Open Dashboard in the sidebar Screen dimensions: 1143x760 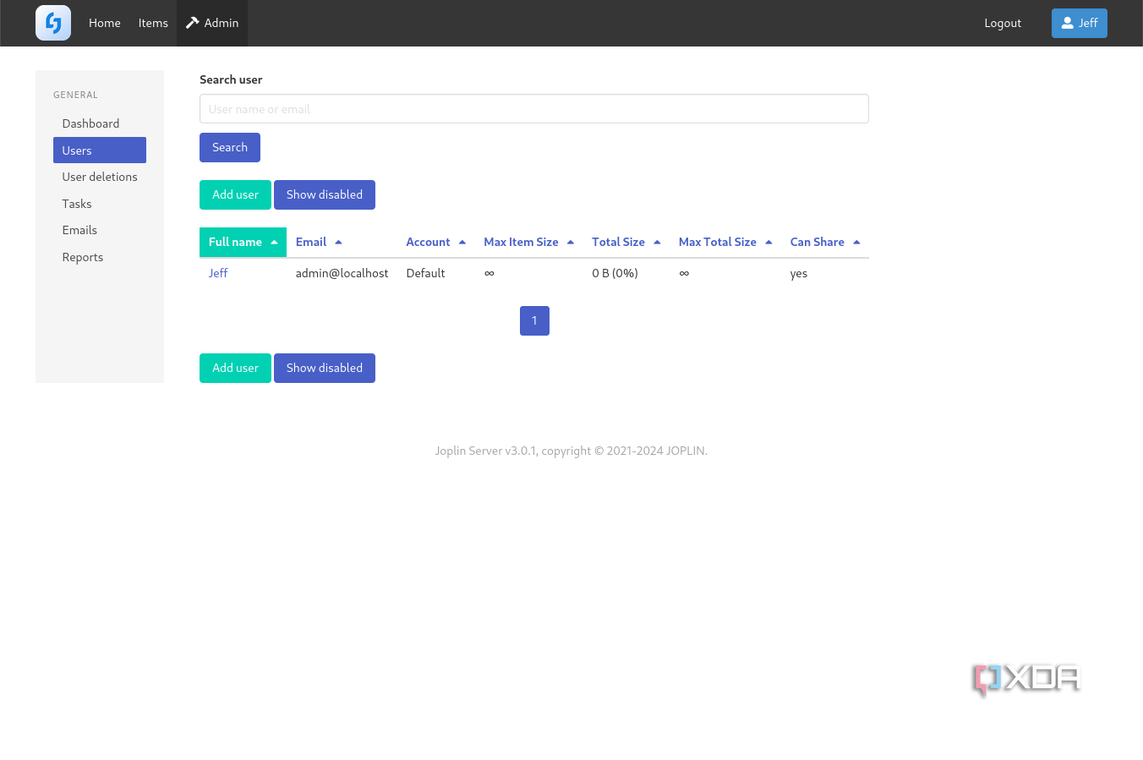click(x=100, y=124)
